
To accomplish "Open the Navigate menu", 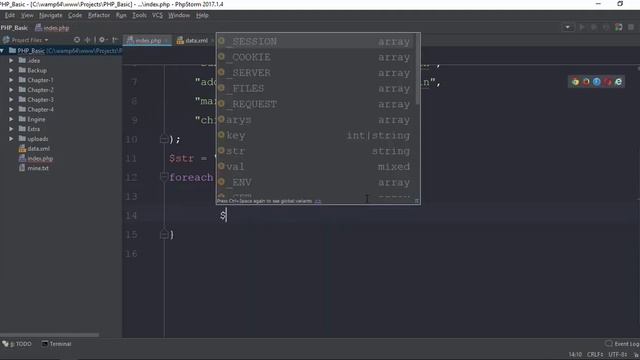I will click(51, 16).
